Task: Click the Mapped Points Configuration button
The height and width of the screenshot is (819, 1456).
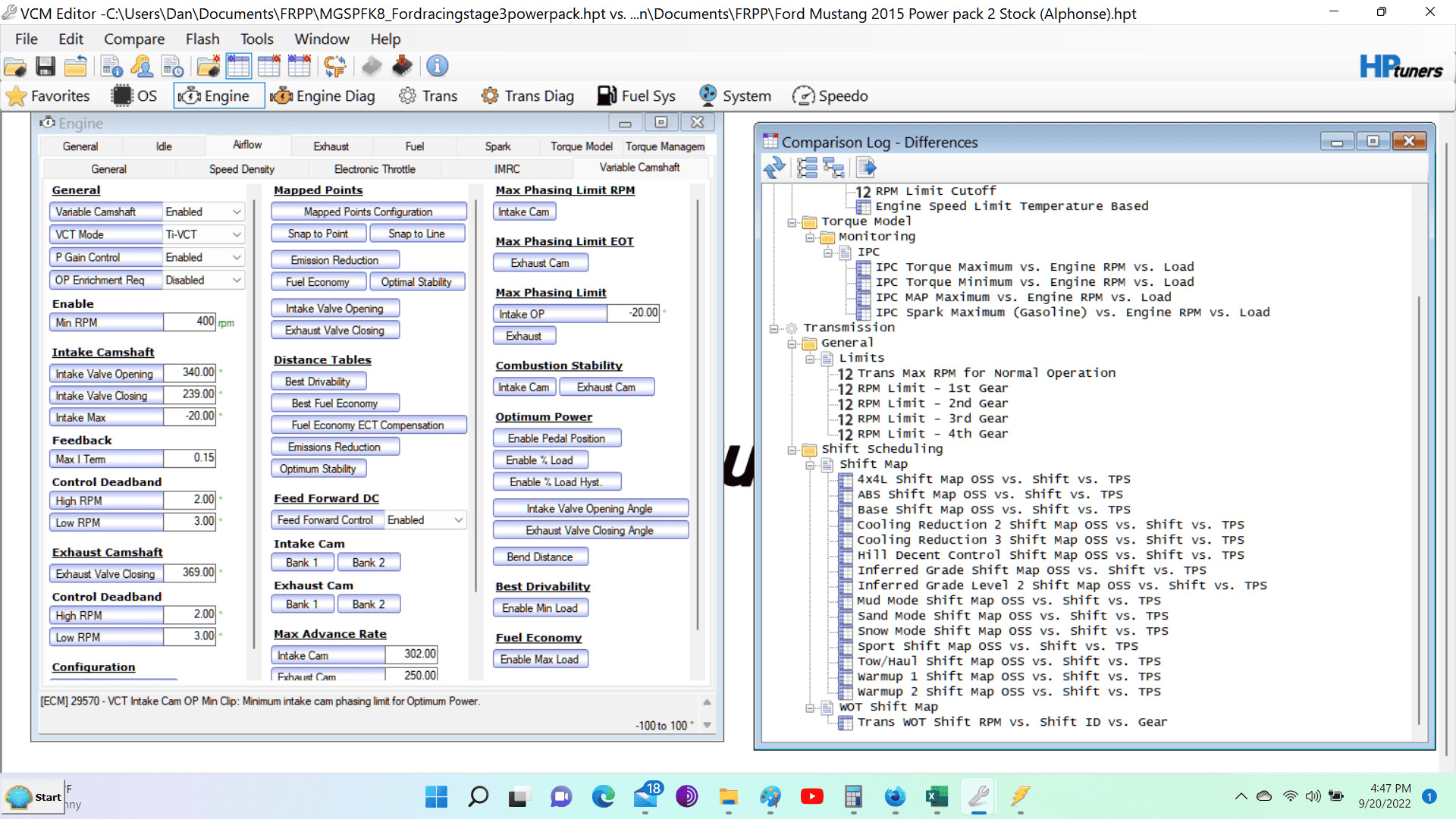Action: (x=369, y=212)
